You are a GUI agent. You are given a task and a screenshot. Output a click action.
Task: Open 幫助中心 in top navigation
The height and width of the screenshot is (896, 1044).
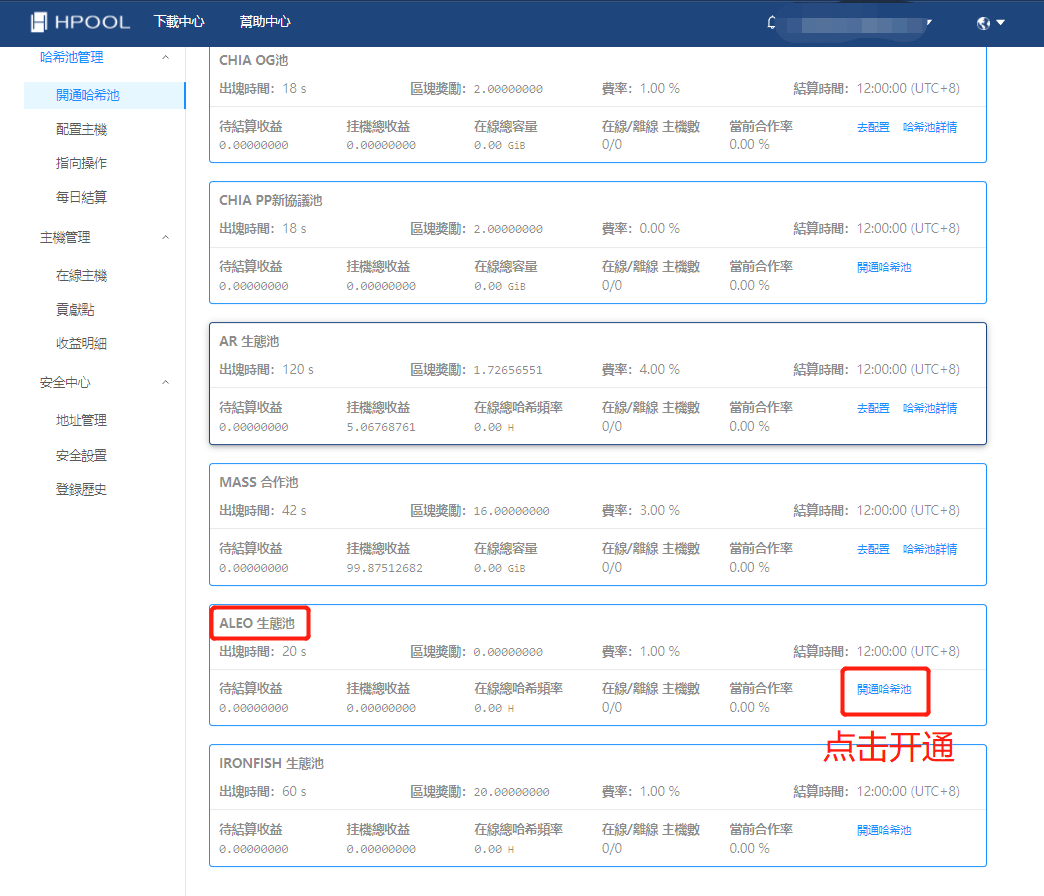click(265, 22)
